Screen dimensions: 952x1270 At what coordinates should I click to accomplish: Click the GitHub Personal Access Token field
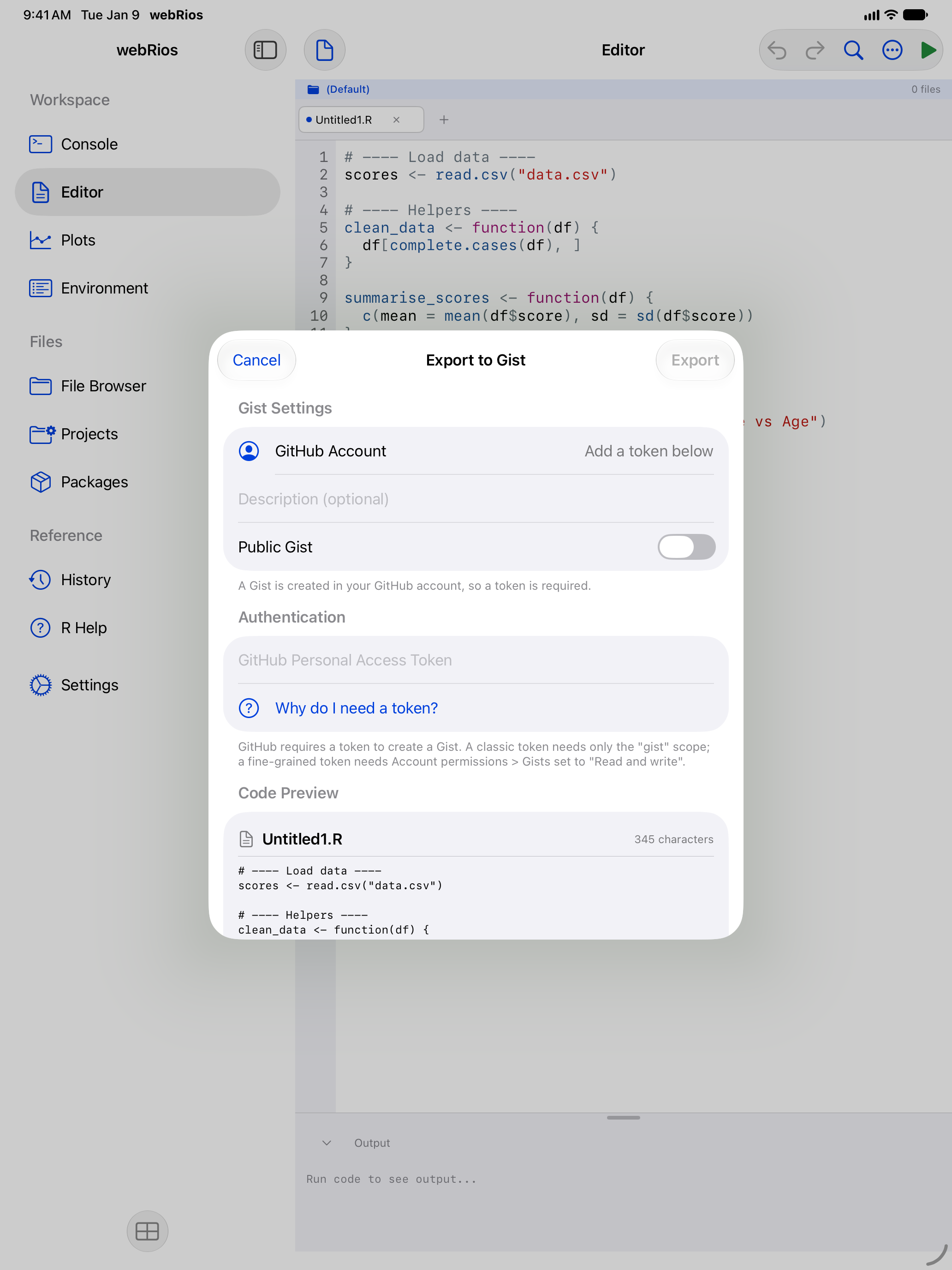tap(476, 659)
